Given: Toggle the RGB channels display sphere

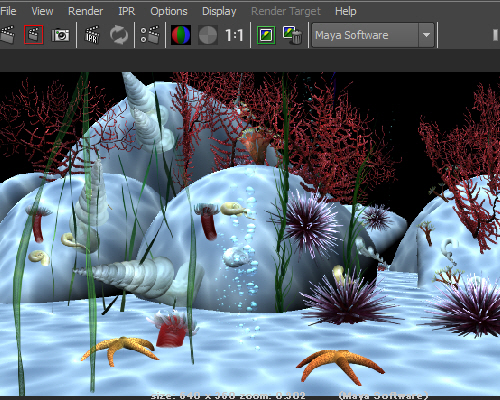Looking at the screenshot, I should [181, 35].
